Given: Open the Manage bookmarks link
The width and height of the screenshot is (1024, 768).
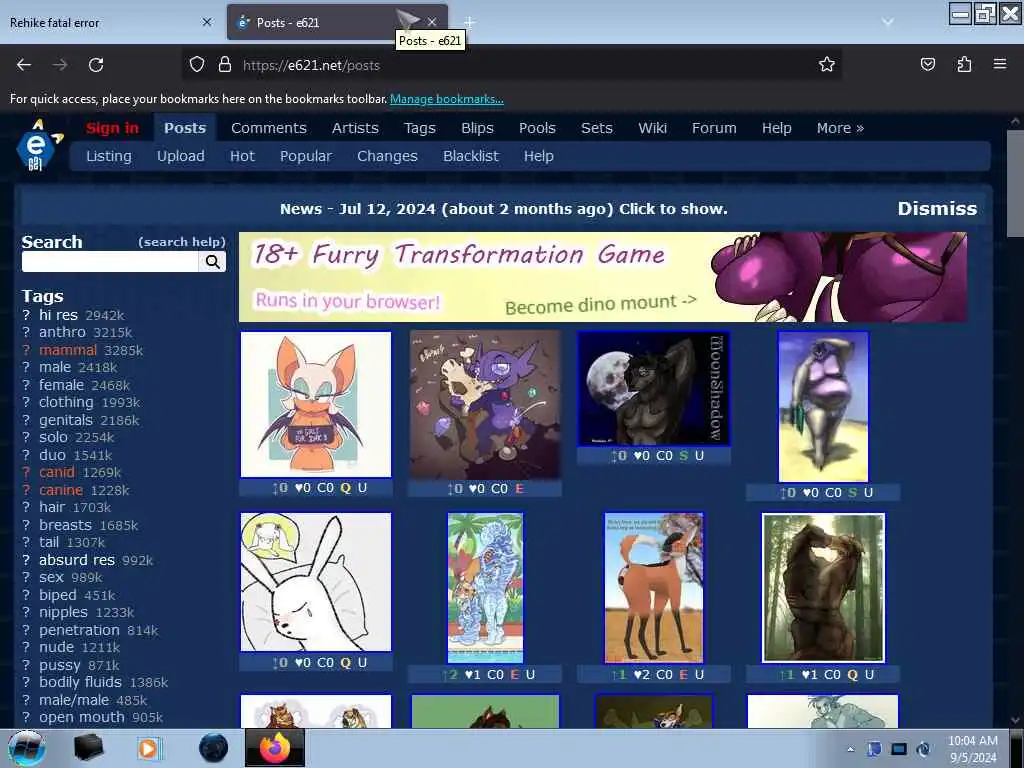Looking at the screenshot, I should click(447, 99).
